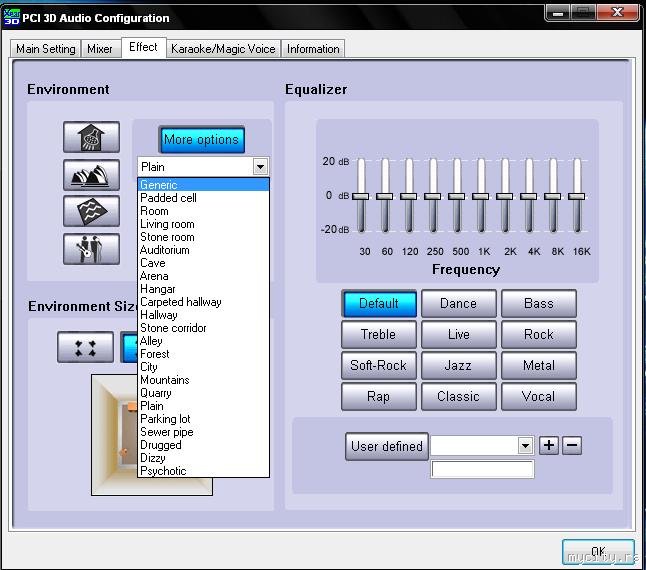Select the underwater environment icon
Image resolution: width=646 pixels, height=570 pixels.
pos(91,211)
